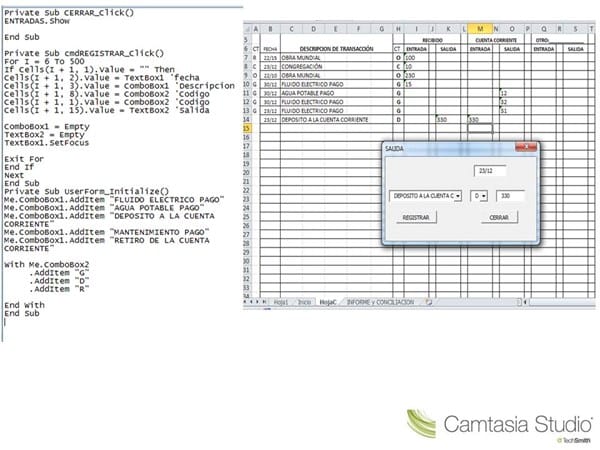
Task: Switch to the Inicio sheet tab
Action: (305, 302)
